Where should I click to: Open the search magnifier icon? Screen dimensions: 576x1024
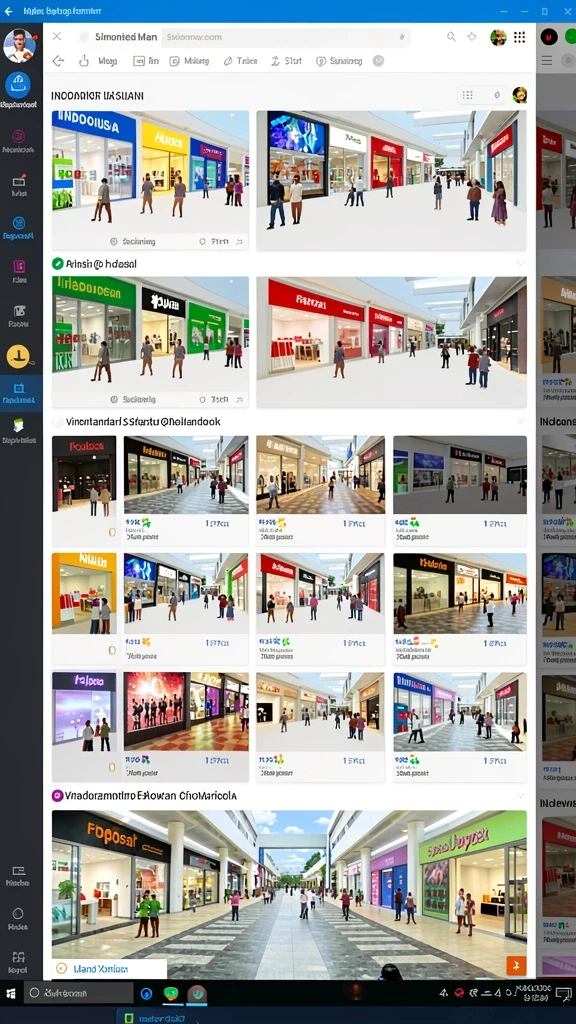[451, 37]
